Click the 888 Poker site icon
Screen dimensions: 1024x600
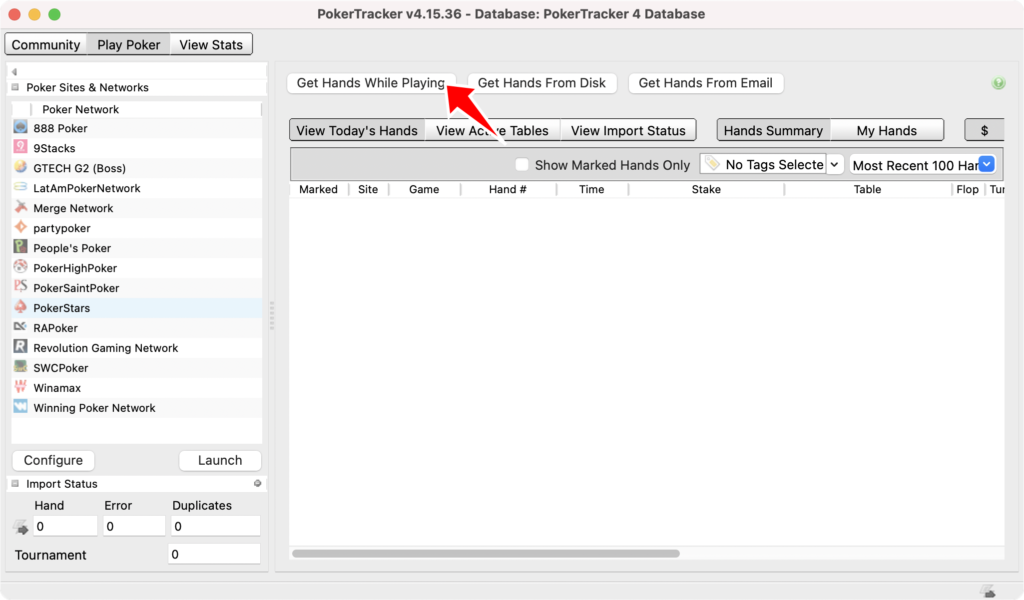click(x=21, y=127)
